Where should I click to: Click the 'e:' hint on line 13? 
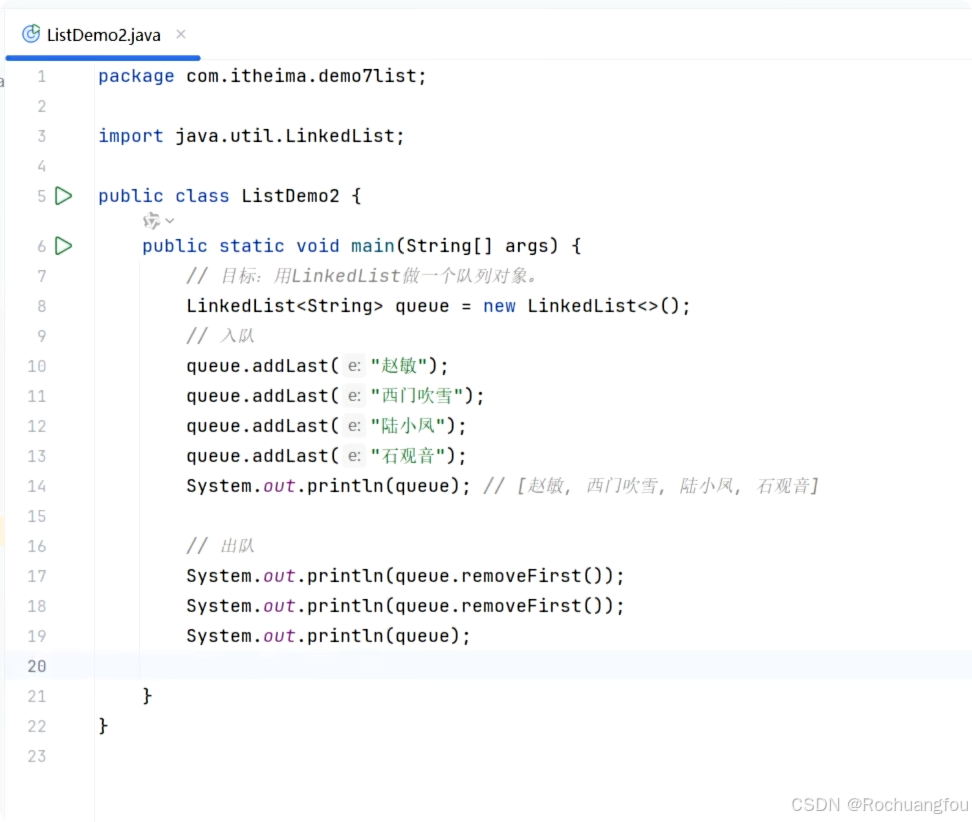(x=355, y=456)
